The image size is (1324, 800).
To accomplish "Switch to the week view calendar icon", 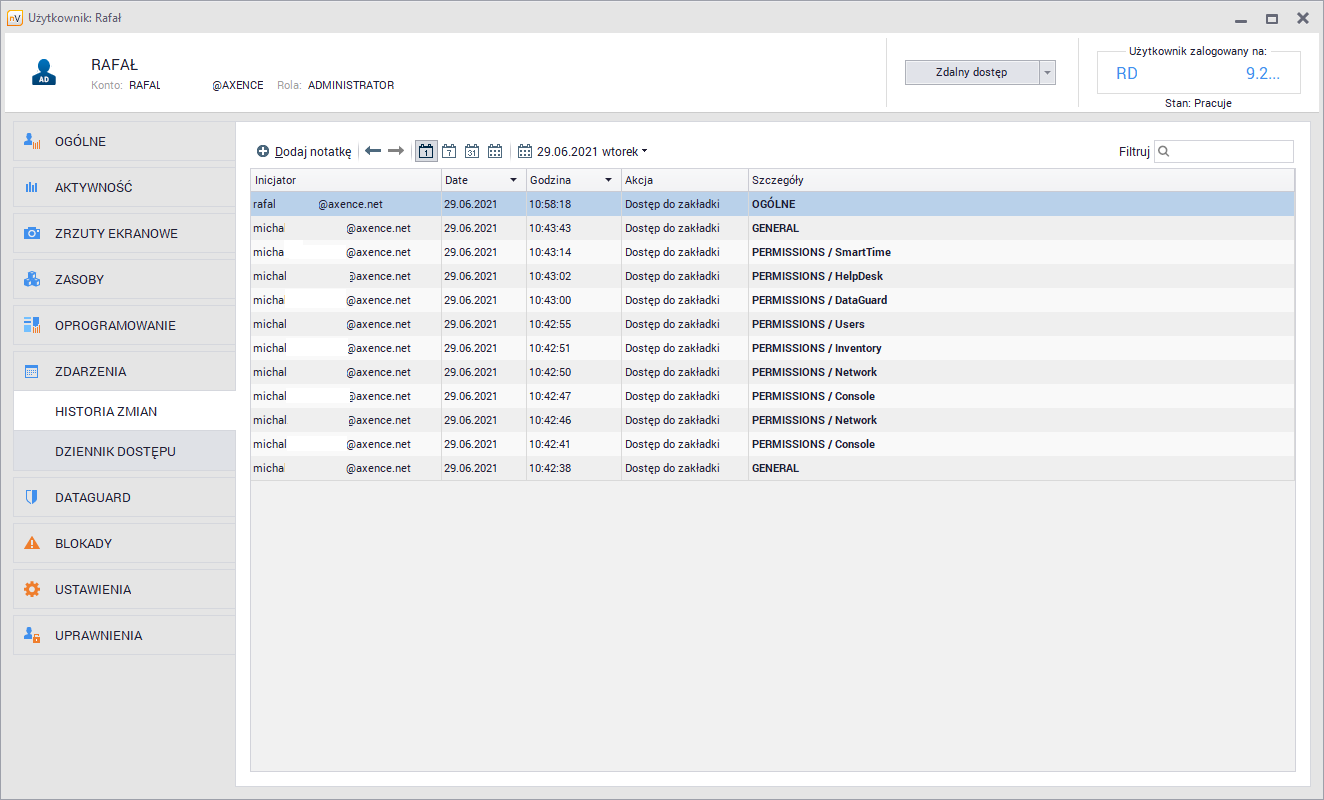I will (449, 151).
